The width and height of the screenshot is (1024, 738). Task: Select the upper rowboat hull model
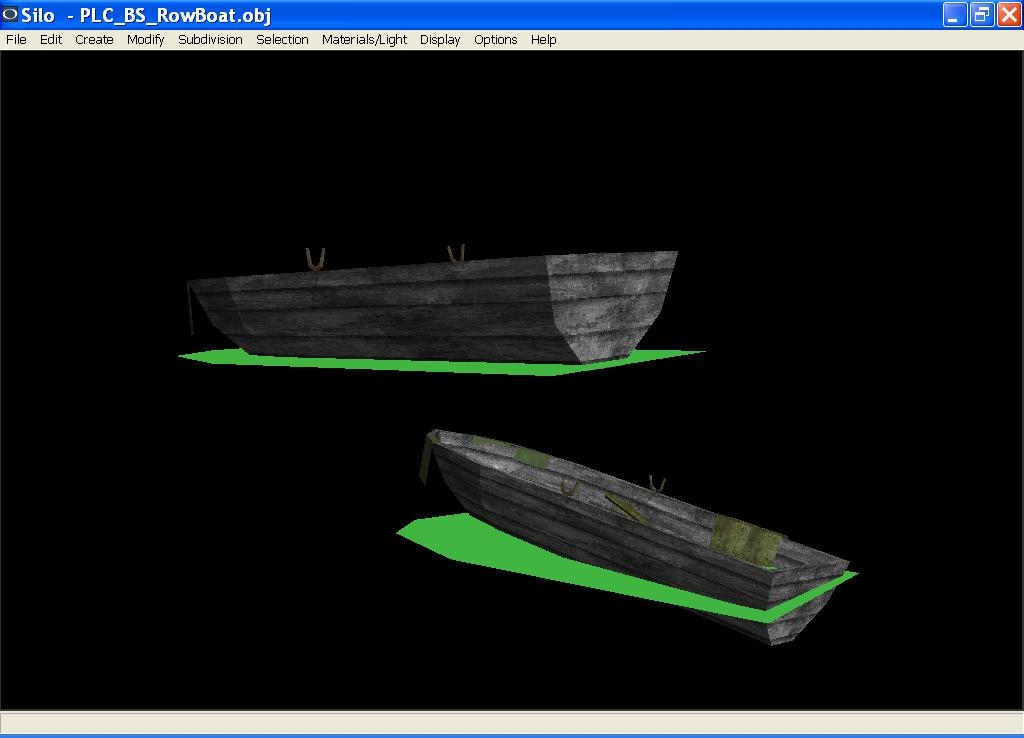[420, 310]
